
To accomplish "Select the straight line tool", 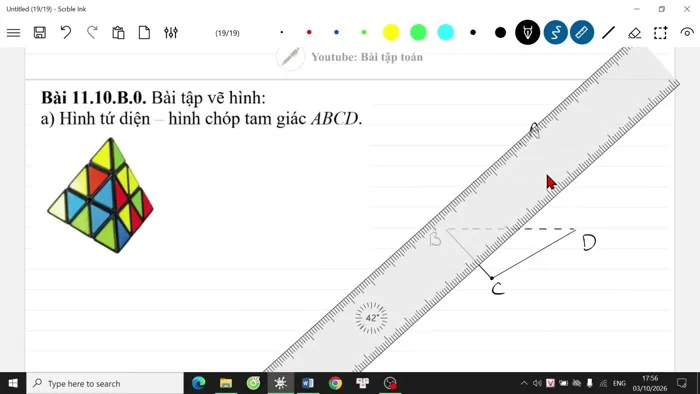I will [x=608, y=33].
